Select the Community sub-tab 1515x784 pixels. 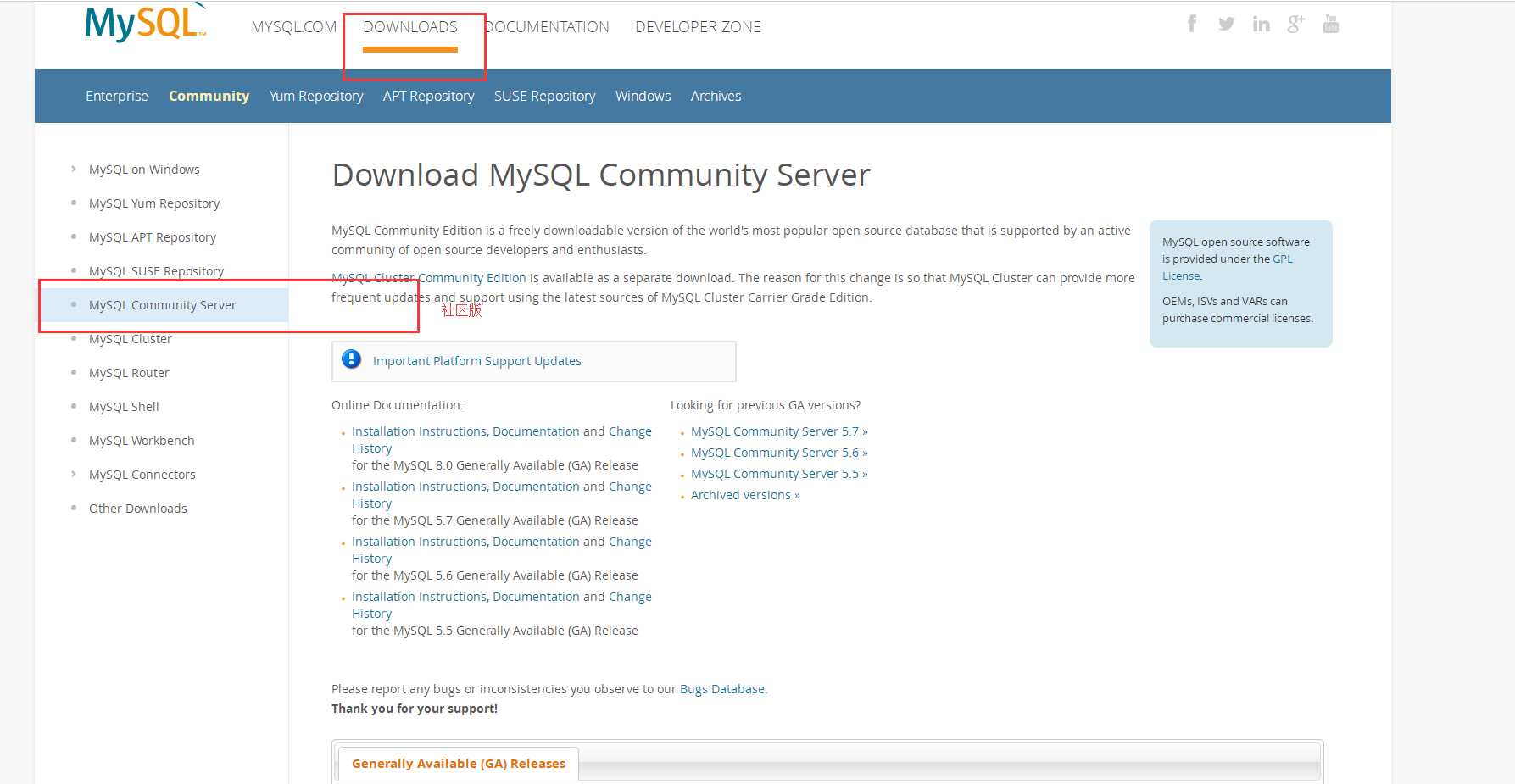pos(209,96)
